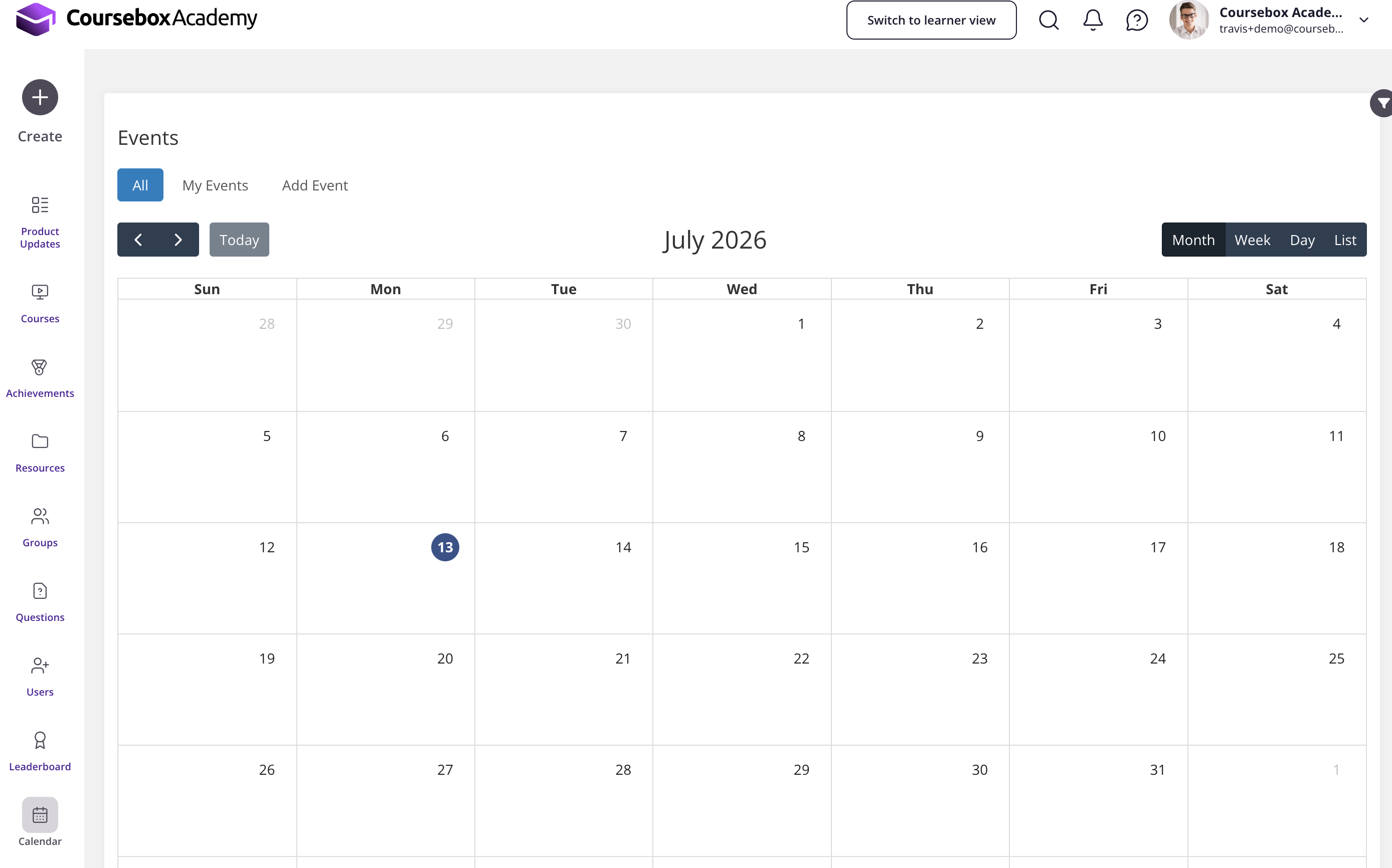The width and height of the screenshot is (1392, 868).
Task: Open the Leaderboard section
Action: pos(40,752)
